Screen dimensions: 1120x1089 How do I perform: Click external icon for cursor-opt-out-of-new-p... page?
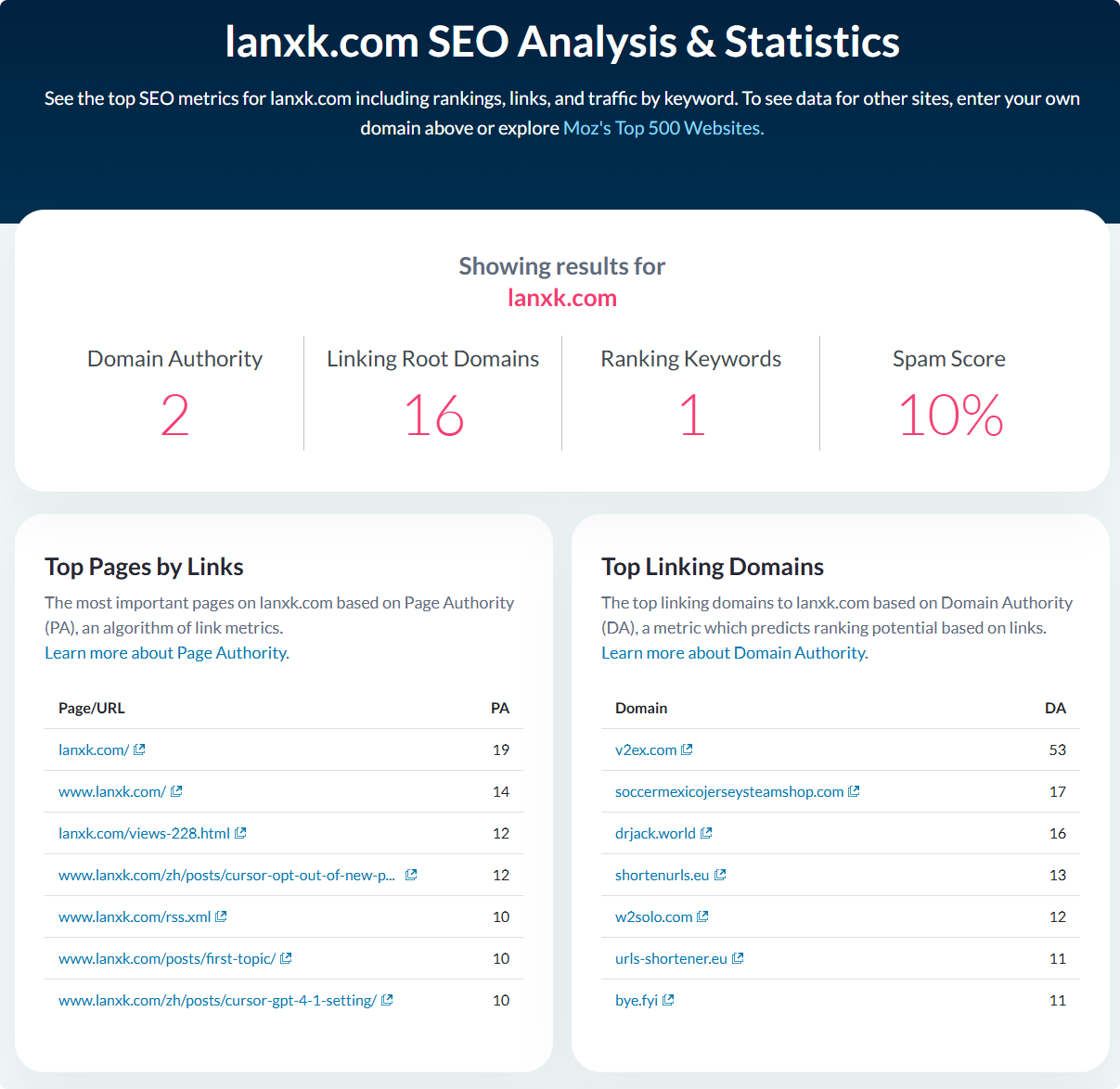pos(411,875)
